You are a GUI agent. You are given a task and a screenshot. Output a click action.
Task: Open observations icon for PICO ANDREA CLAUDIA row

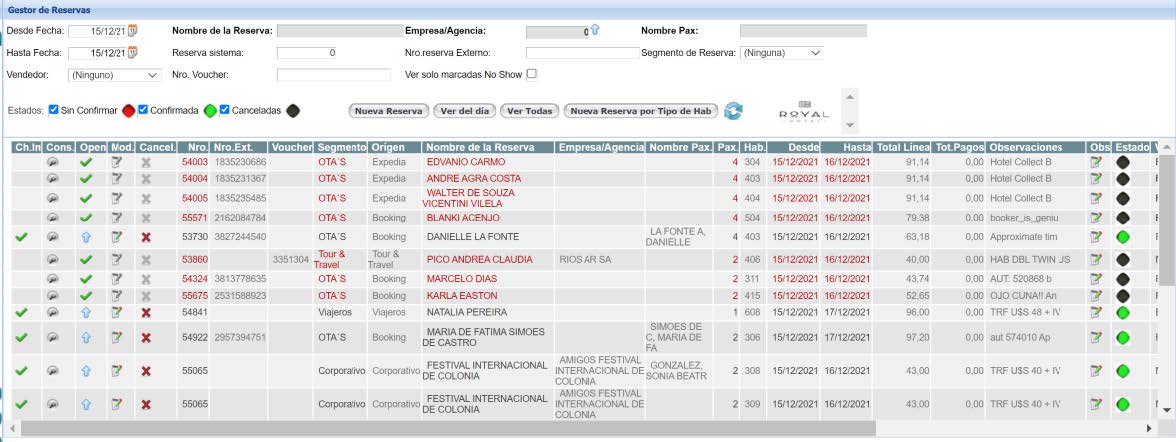[x=1096, y=259]
